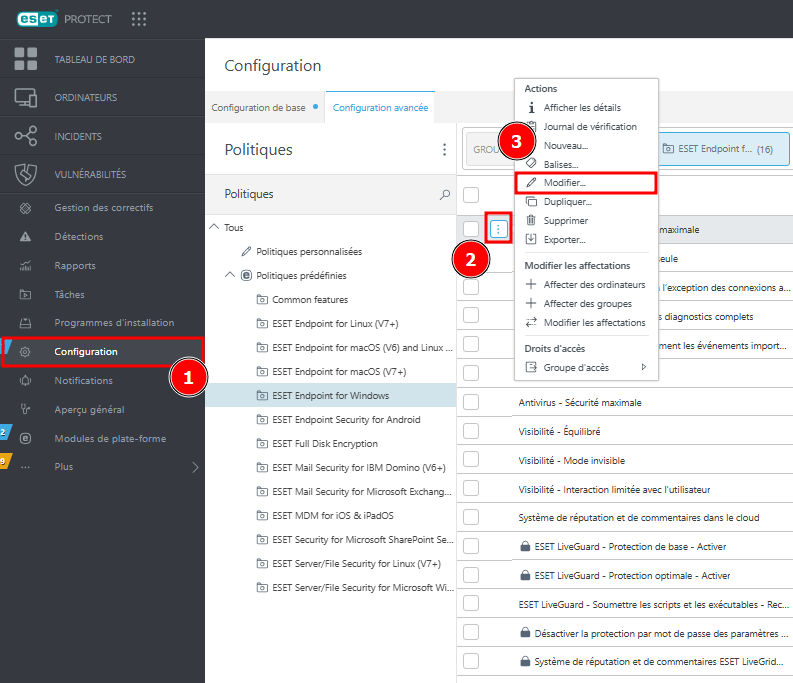This screenshot has height=683, width=793.
Task: Click the Politiques search magnifier
Action: [x=445, y=194]
